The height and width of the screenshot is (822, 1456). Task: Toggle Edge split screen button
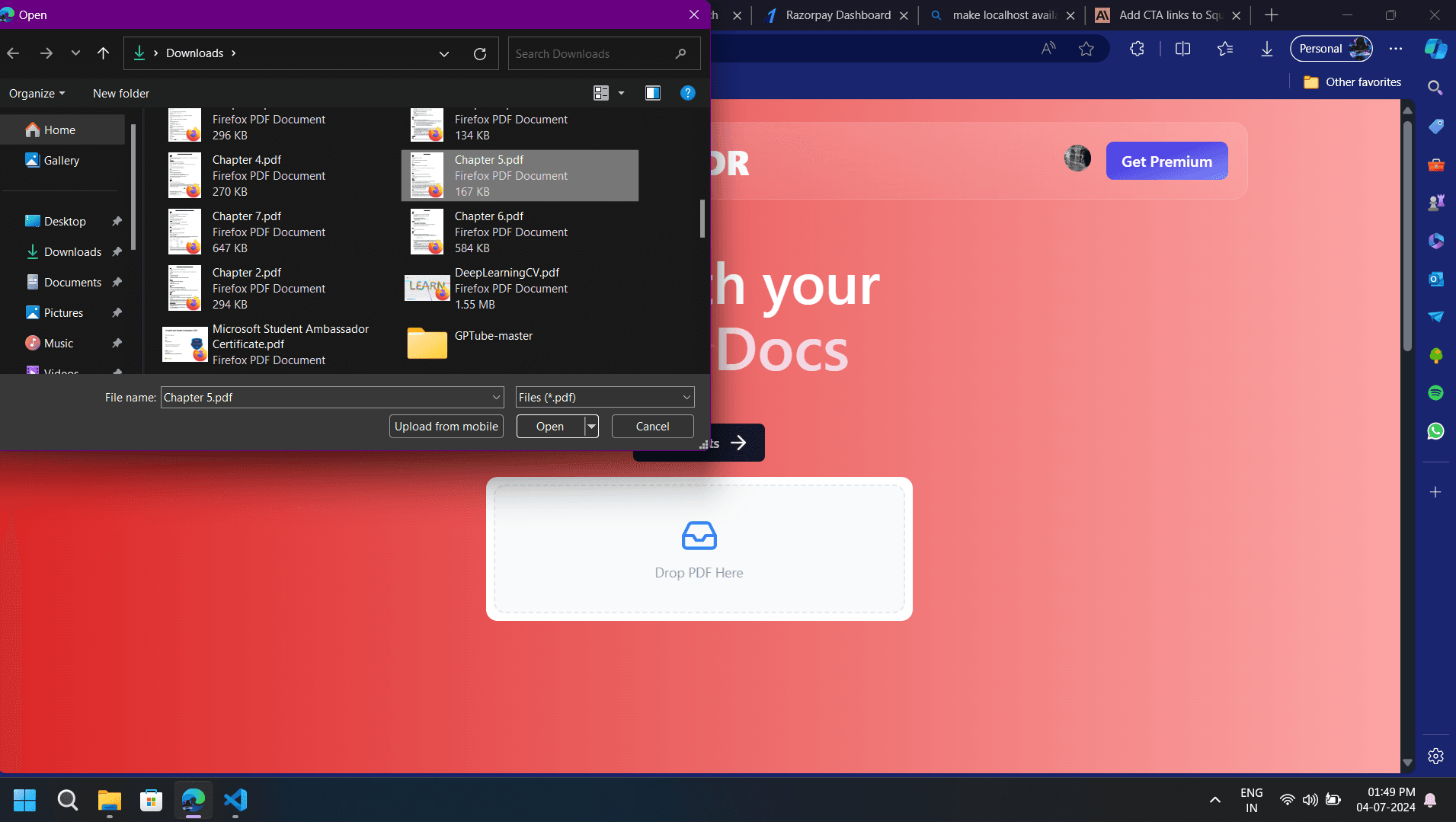click(x=1182, y=49)
